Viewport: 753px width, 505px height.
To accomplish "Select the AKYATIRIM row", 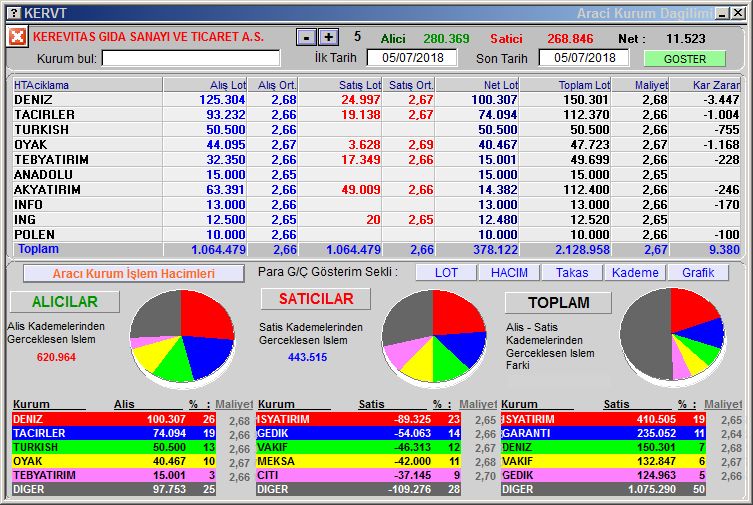I will tap(376, 190).
